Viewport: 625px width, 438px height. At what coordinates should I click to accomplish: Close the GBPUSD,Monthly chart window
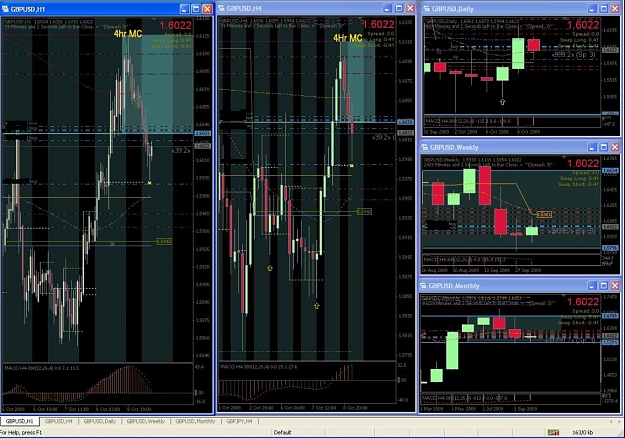tap(615, 286)
